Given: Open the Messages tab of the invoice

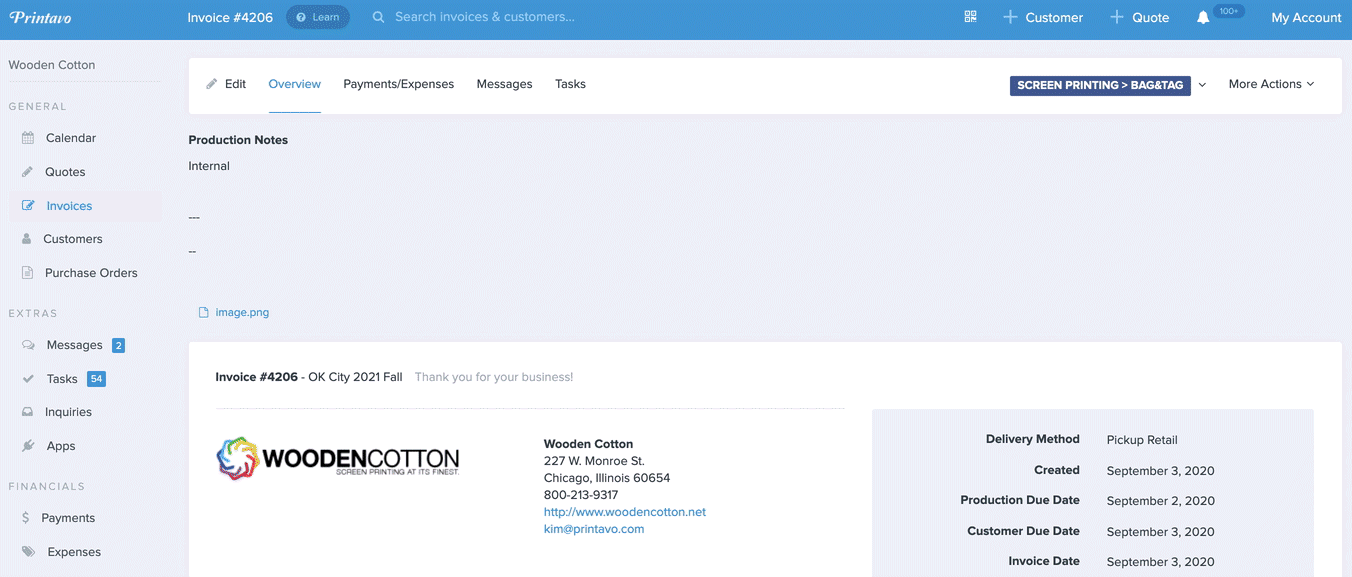Looking at the screenshot, I should [x=504, y=84].
